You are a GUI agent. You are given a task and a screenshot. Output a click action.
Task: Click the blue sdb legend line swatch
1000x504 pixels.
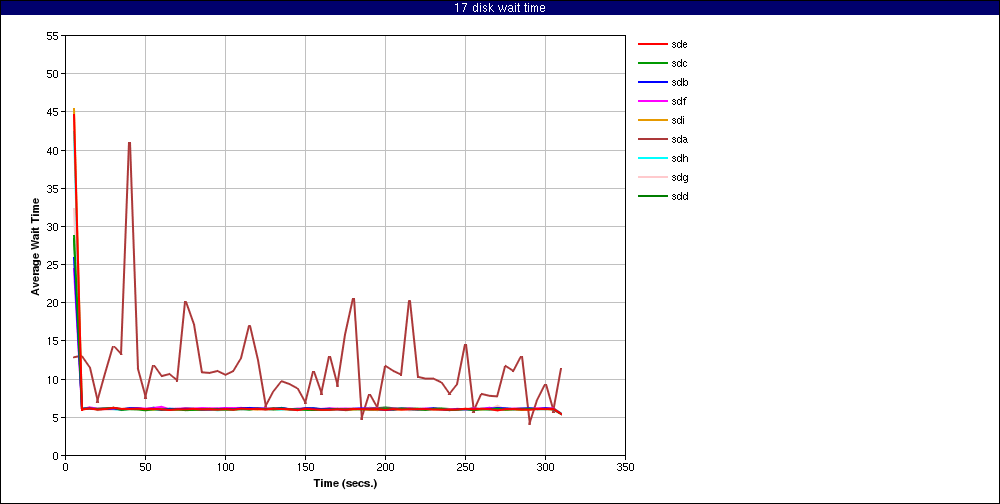[653, 82]
